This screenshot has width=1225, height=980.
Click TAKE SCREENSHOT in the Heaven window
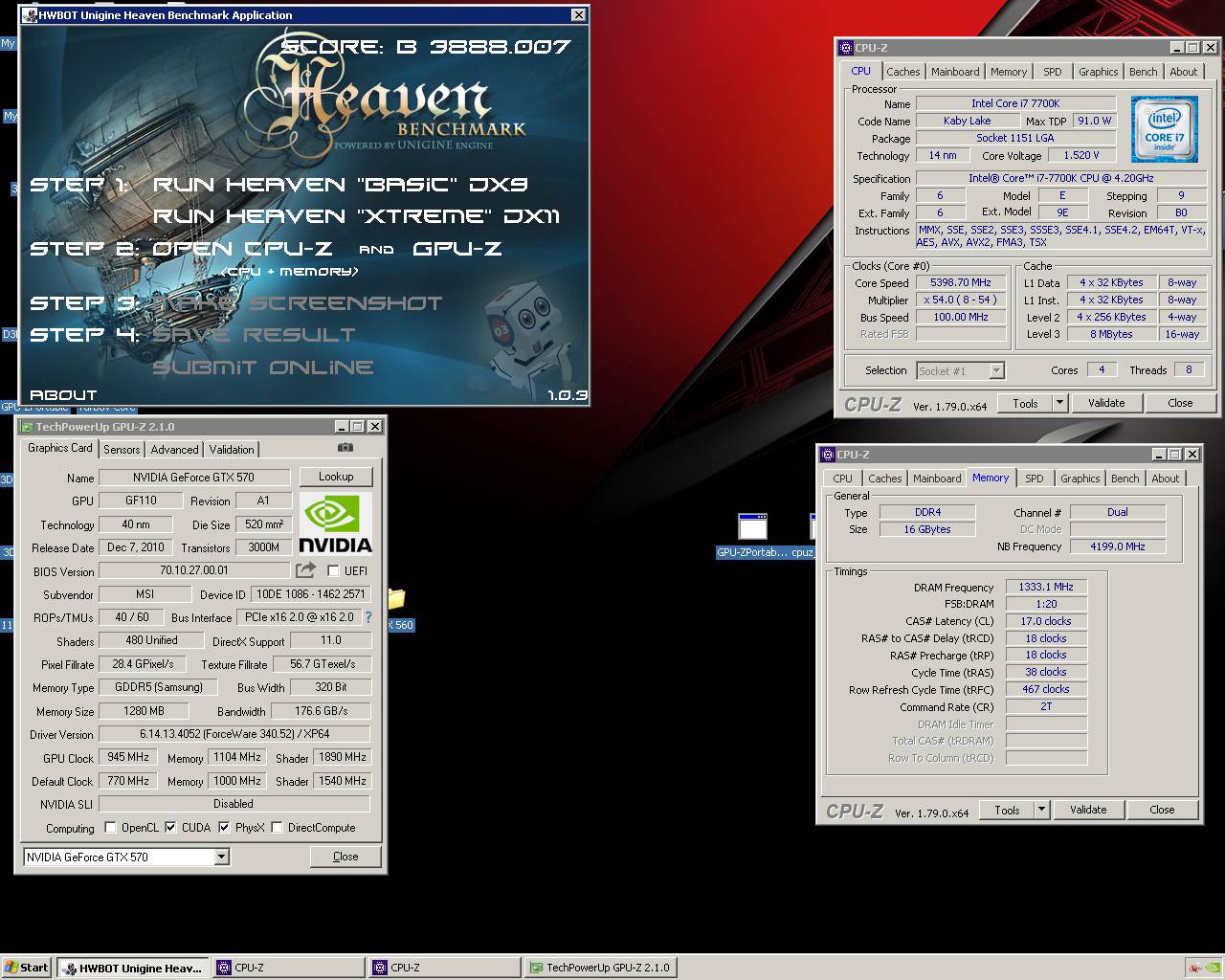click(298, 303)
